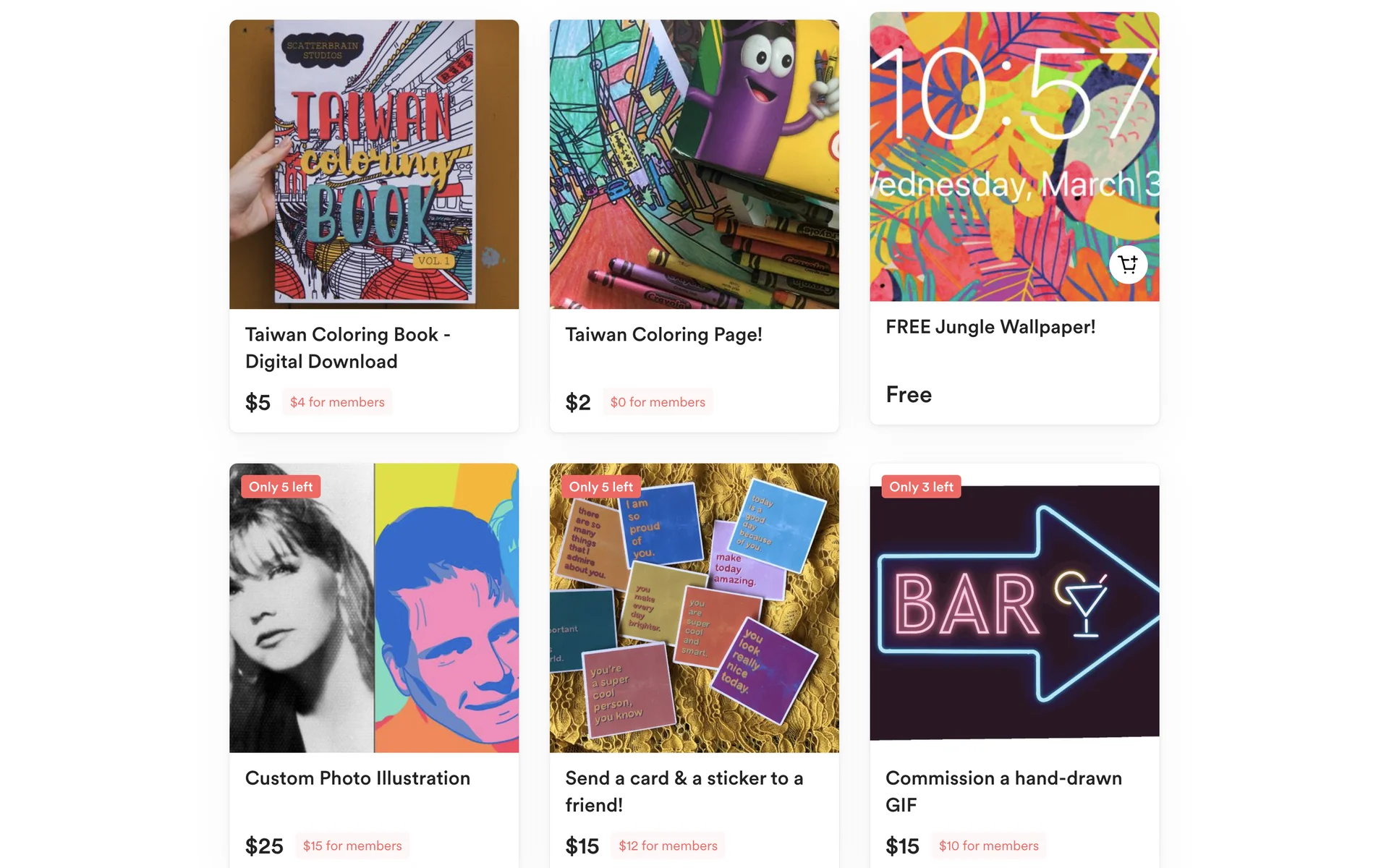
Task: Click the 'Only 3 left' stock badge
Action: coord(921,487)
